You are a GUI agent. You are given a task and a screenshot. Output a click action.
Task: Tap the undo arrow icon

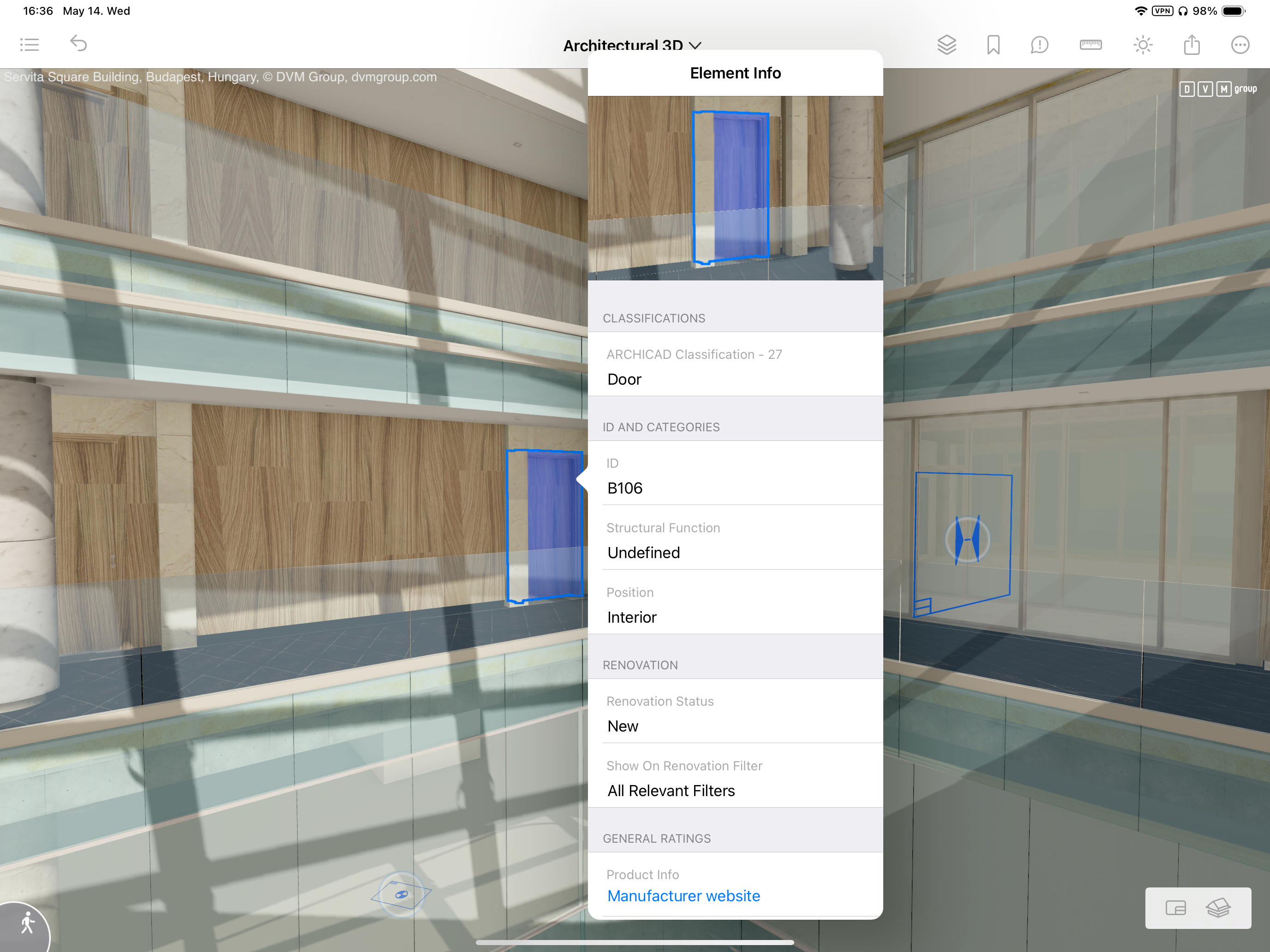(78, 44)
